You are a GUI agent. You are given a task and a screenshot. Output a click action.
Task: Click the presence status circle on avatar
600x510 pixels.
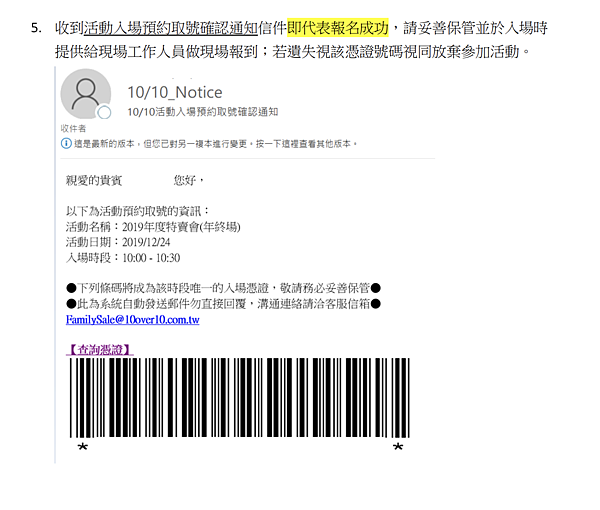click(x=104, y=112)
